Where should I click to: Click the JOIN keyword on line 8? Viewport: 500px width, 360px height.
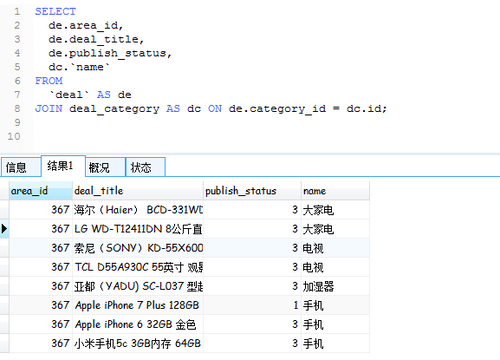(x=49, y=108)
